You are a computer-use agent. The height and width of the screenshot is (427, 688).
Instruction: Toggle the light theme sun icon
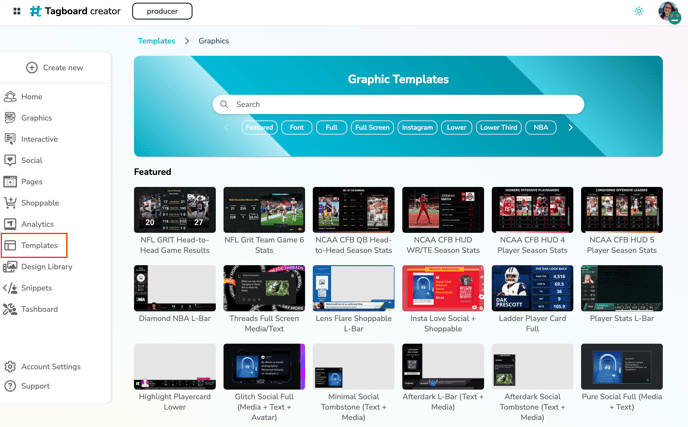pos(639,11)
